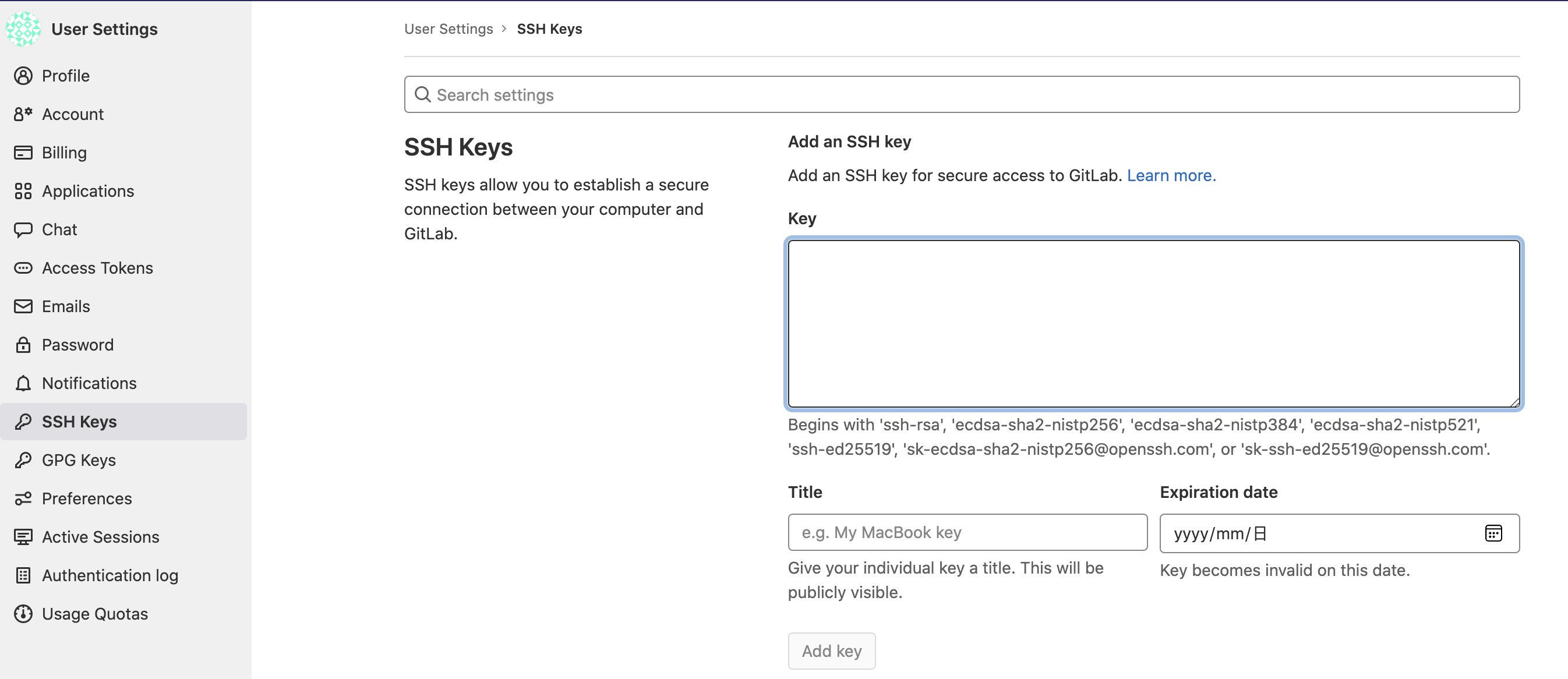1568x679 pixels.
Task: Open Profile settings
Action: 123,76
